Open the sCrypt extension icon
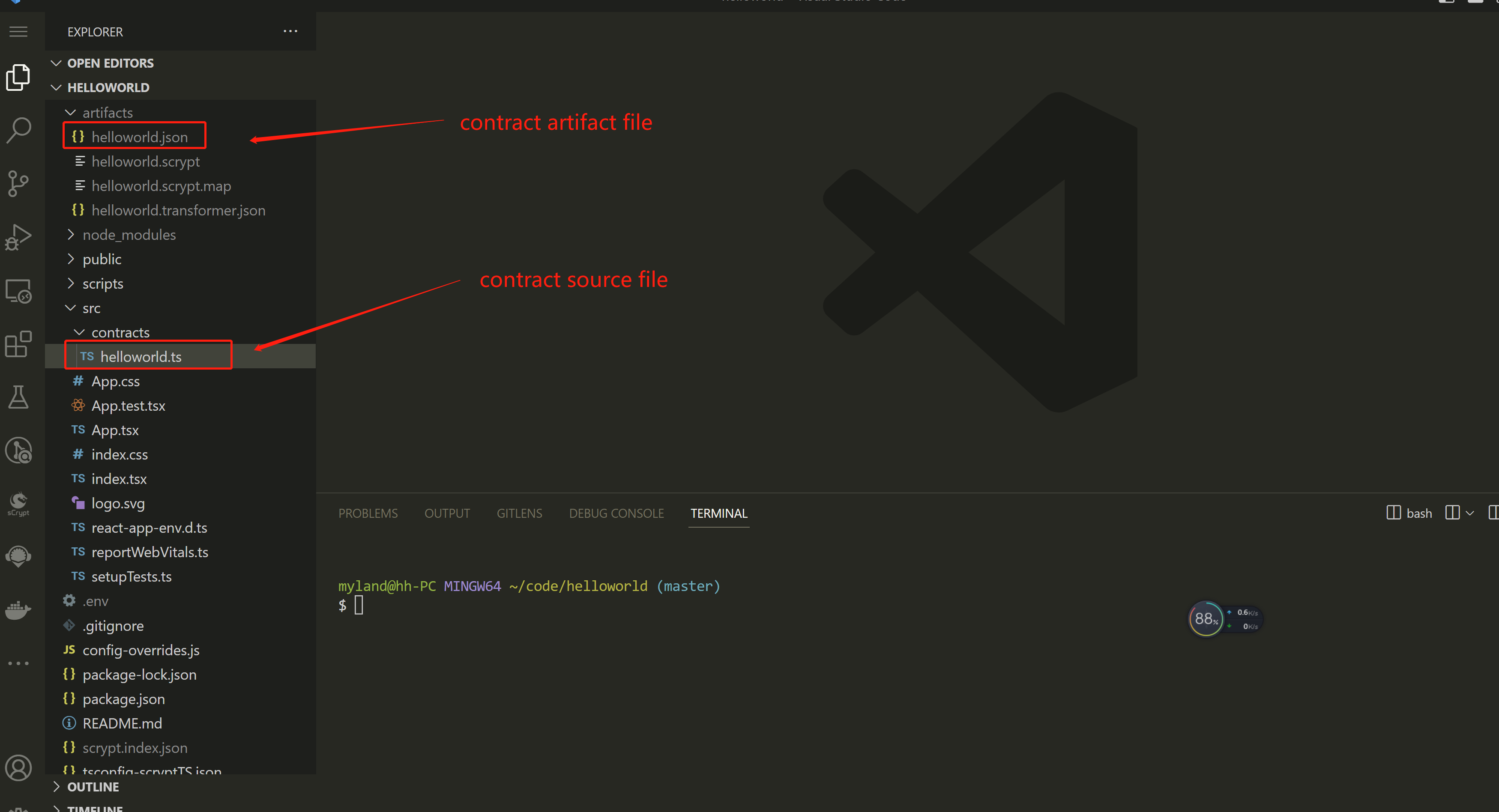Viewport: 1499px width, 812px height. coord(18,504)
